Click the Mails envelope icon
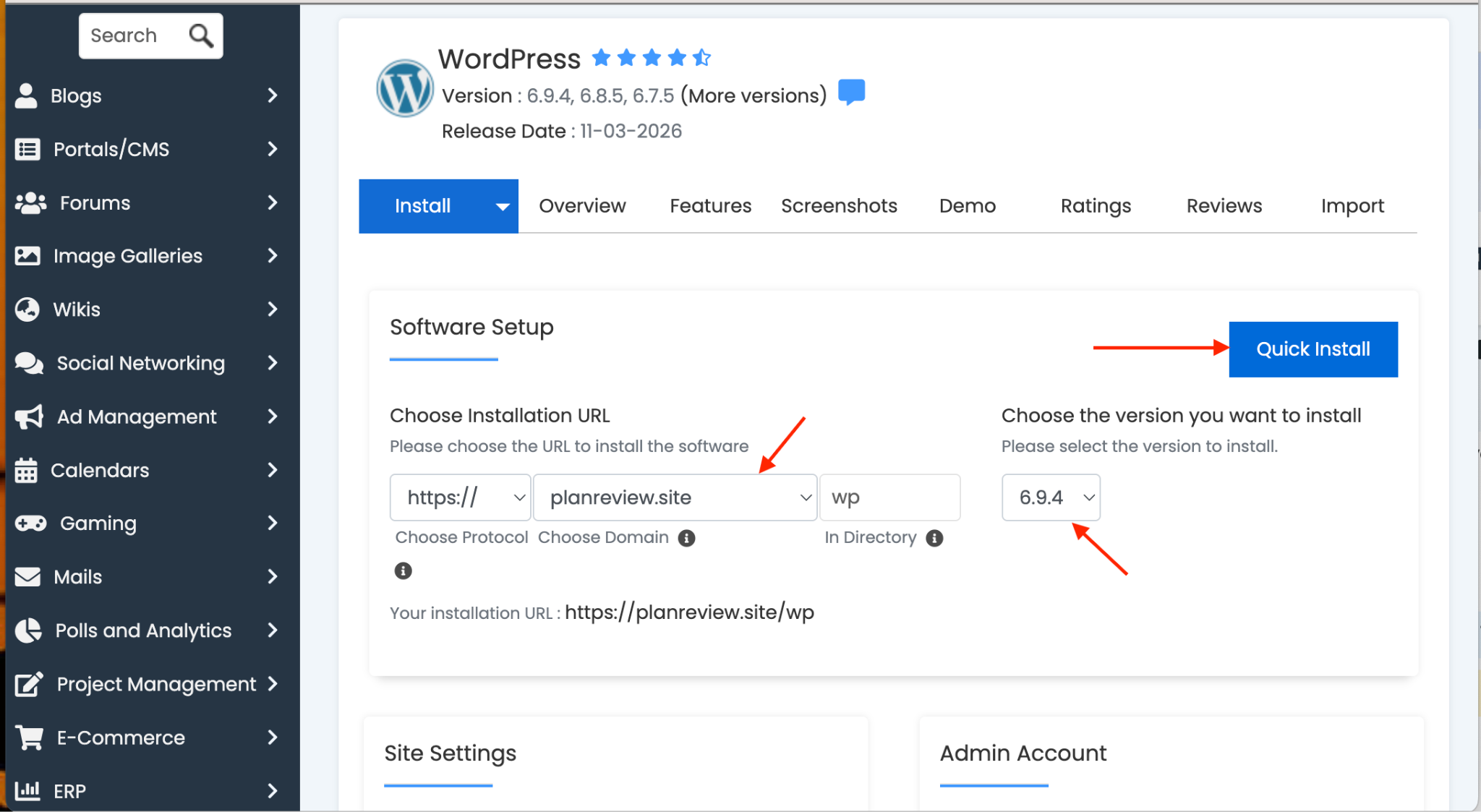 tap(27, 577)
